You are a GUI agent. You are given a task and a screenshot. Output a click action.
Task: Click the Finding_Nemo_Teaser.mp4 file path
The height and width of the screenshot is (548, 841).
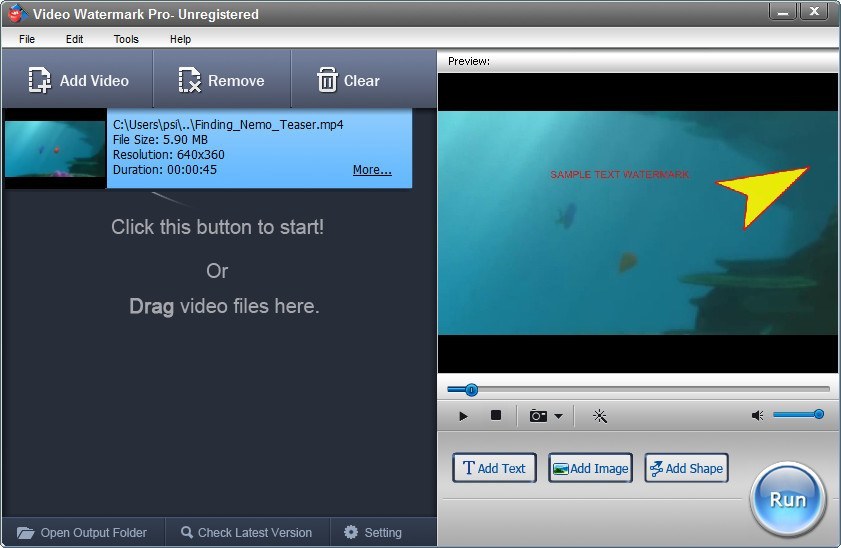(x=228, y=124)
